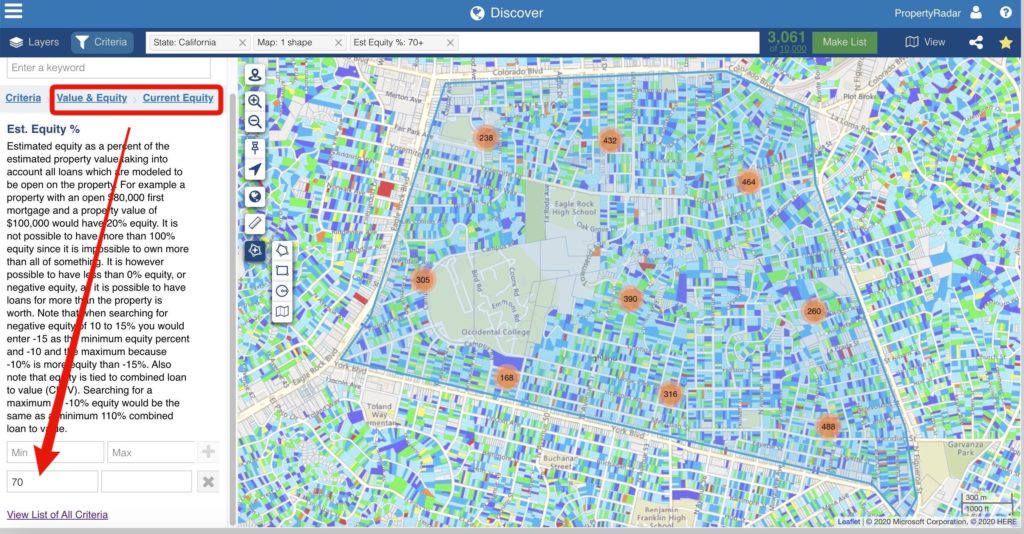Click the 464 property cluster marker
The image size is (1024, 534).
tap(748, 182)
